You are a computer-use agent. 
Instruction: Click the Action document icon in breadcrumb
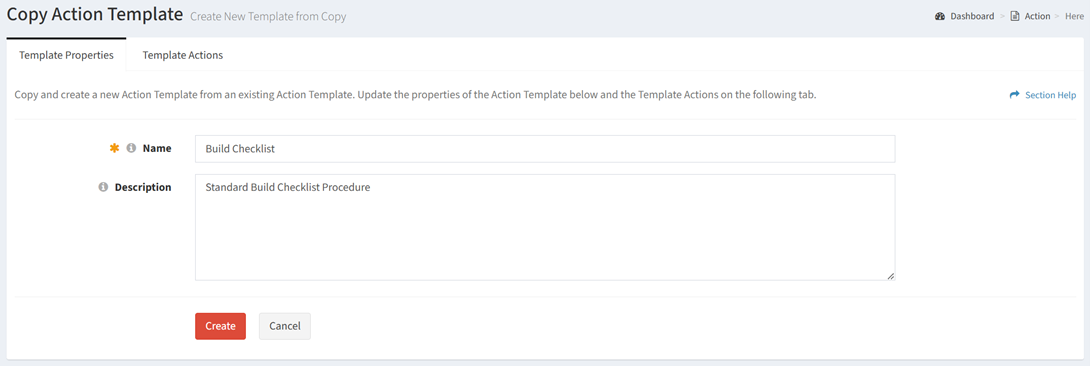[1015, 16]
